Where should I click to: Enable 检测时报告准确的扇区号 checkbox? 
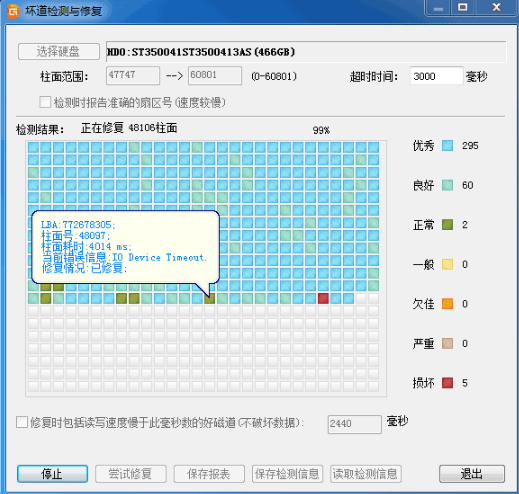click(45, 102)
